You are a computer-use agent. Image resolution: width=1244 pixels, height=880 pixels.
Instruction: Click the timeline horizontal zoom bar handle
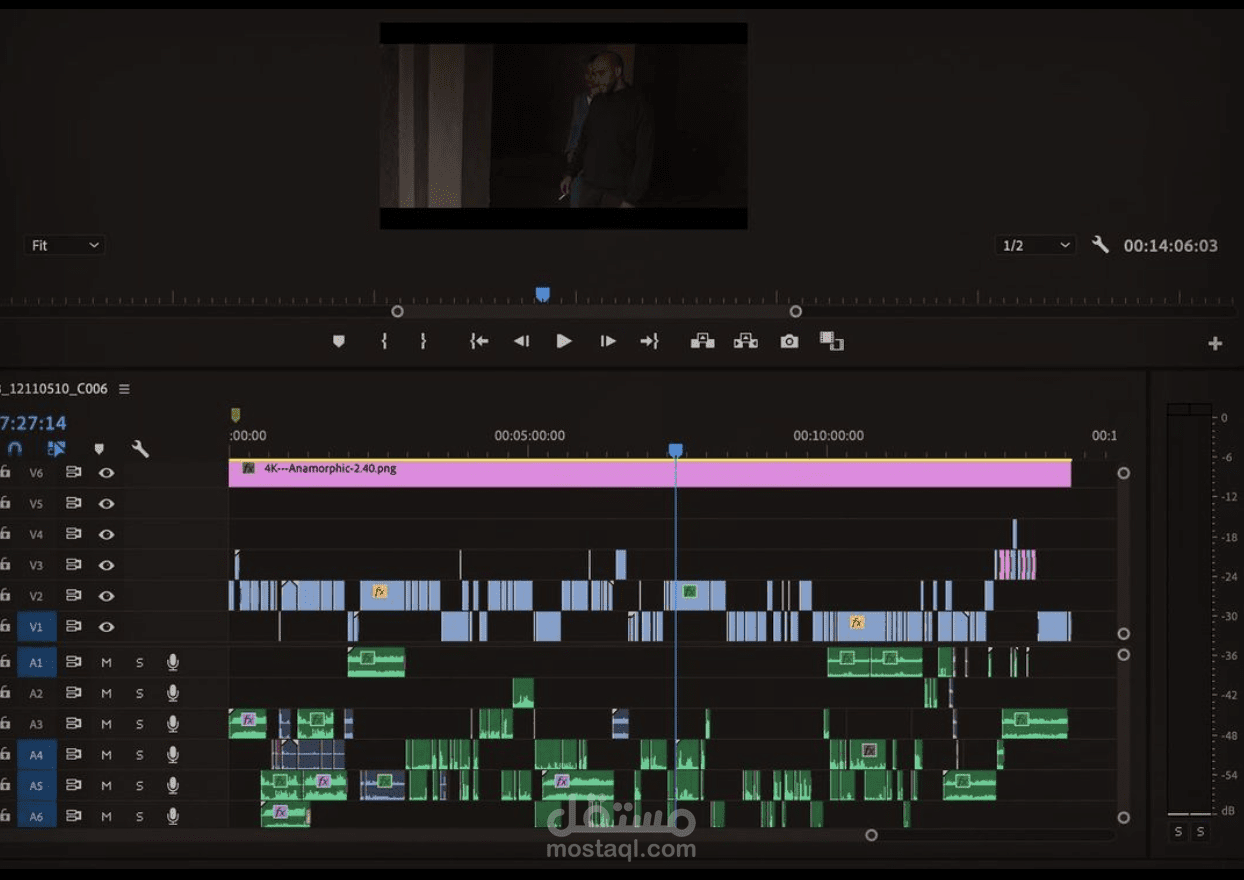click(x=871, y=835)
